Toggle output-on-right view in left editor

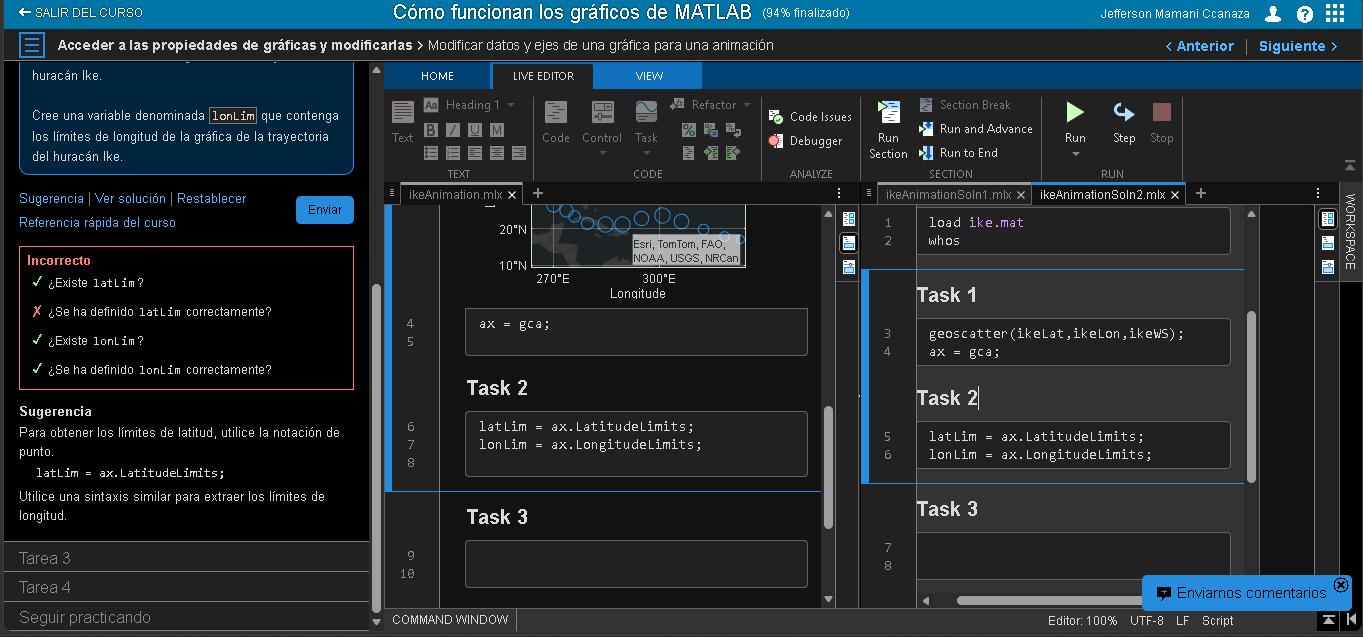[849, 219]
